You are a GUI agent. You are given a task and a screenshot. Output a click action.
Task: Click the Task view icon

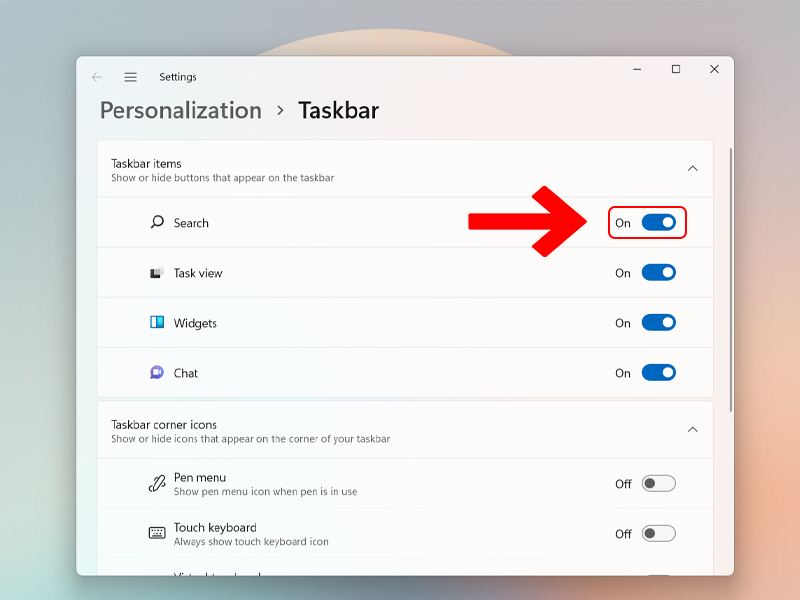pyautogui.click(x=157, y=273)
